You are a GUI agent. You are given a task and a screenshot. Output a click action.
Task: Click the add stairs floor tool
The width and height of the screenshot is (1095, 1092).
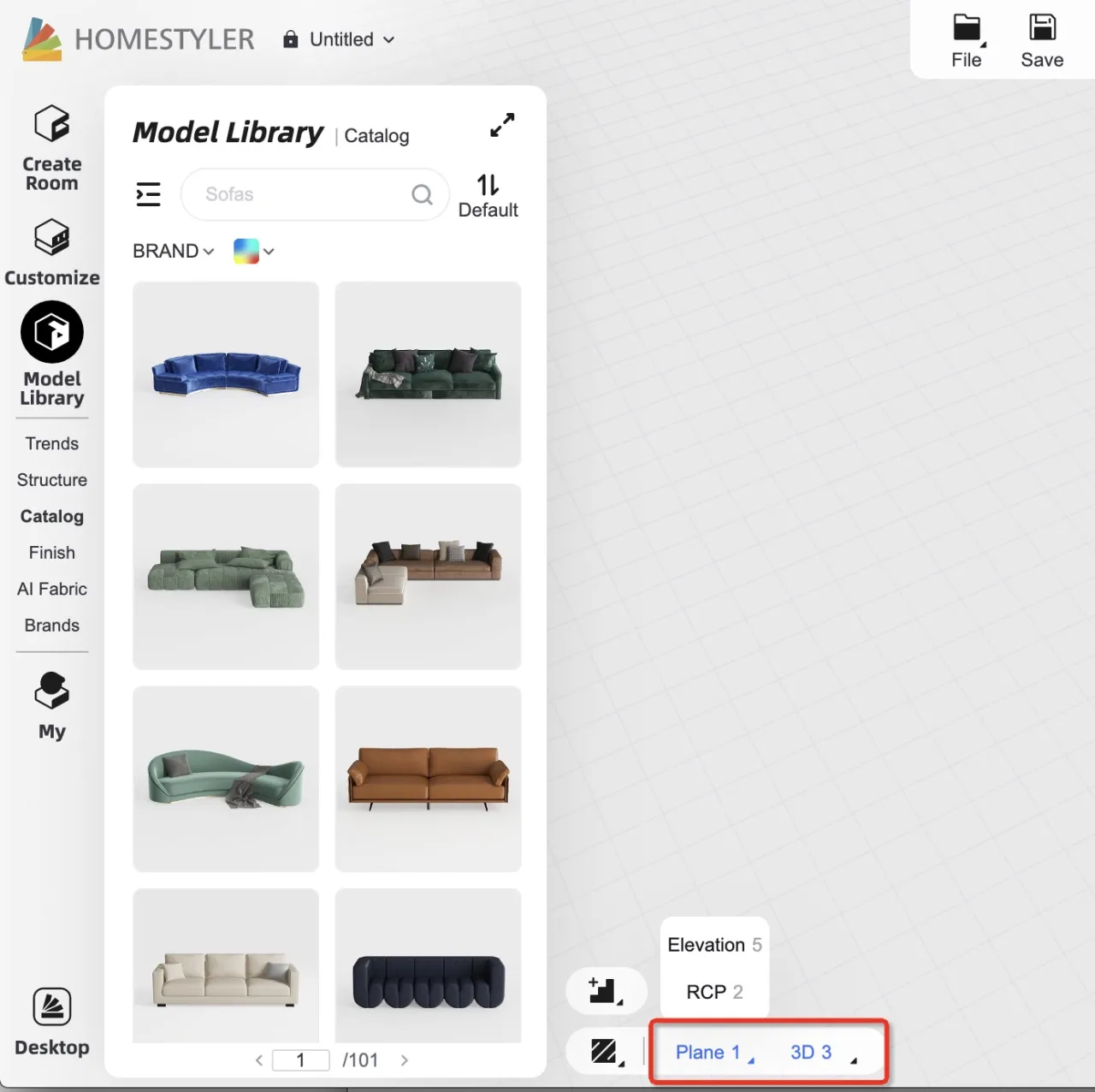coord(605,991)
